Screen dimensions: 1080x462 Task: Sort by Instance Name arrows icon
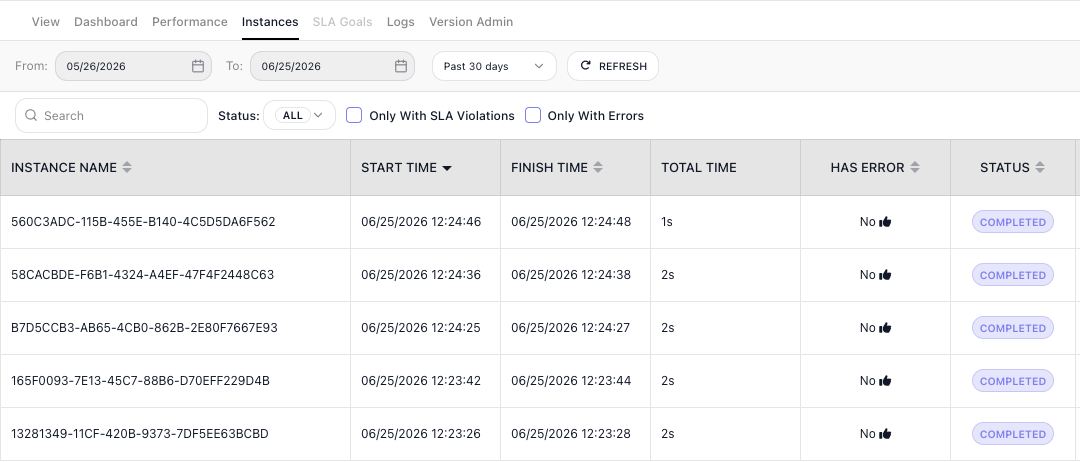[127, 167]
